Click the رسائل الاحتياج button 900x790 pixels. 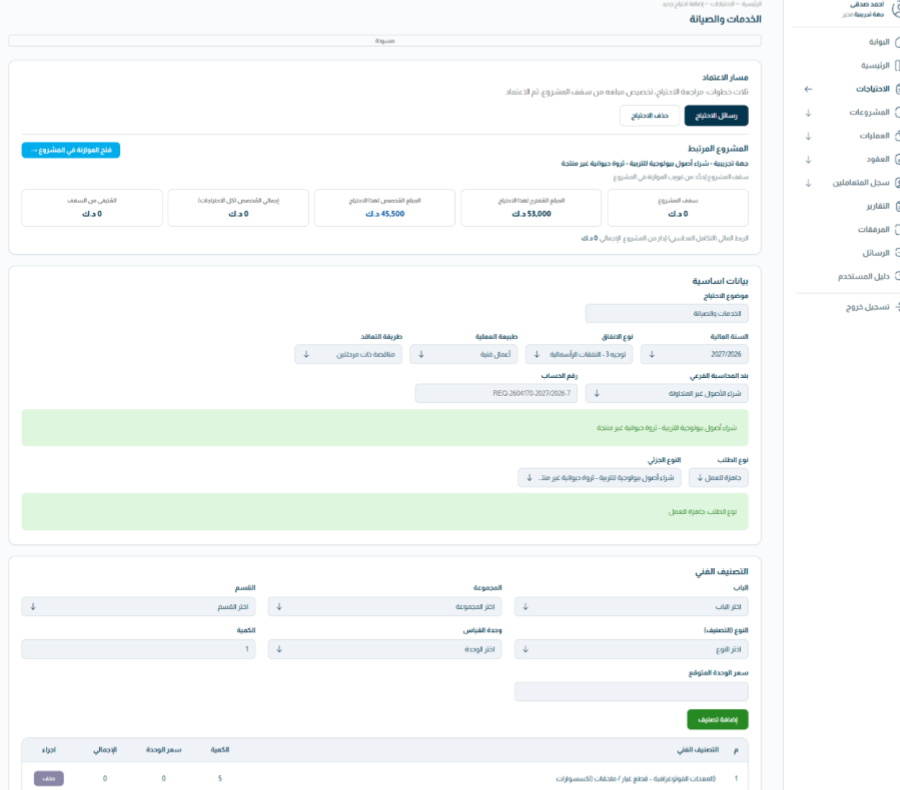(716, 116)
